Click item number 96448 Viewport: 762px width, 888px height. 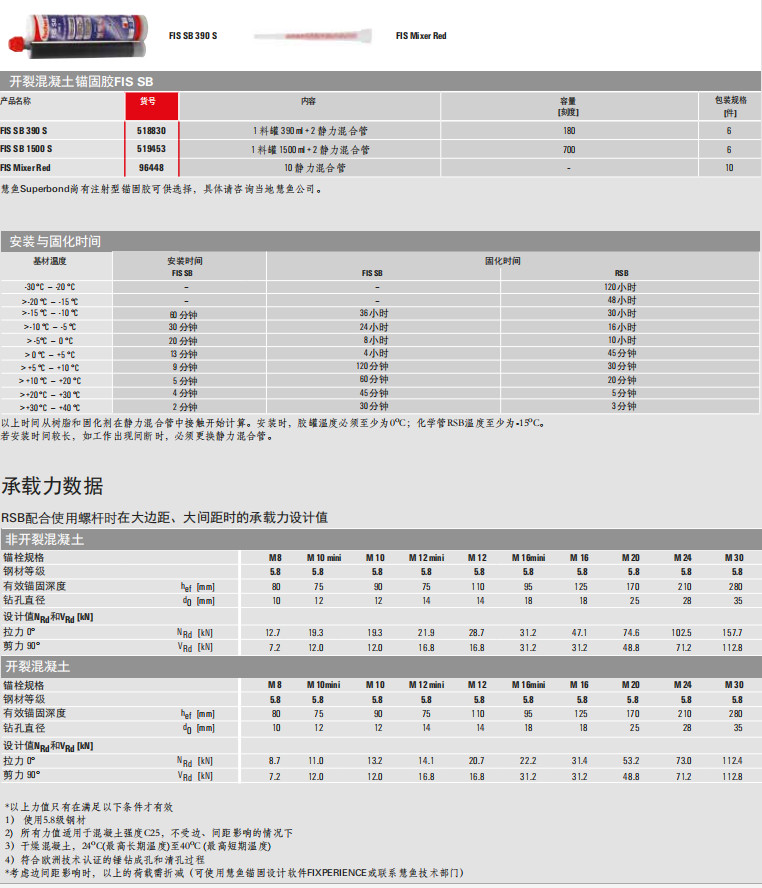[151, 168]
